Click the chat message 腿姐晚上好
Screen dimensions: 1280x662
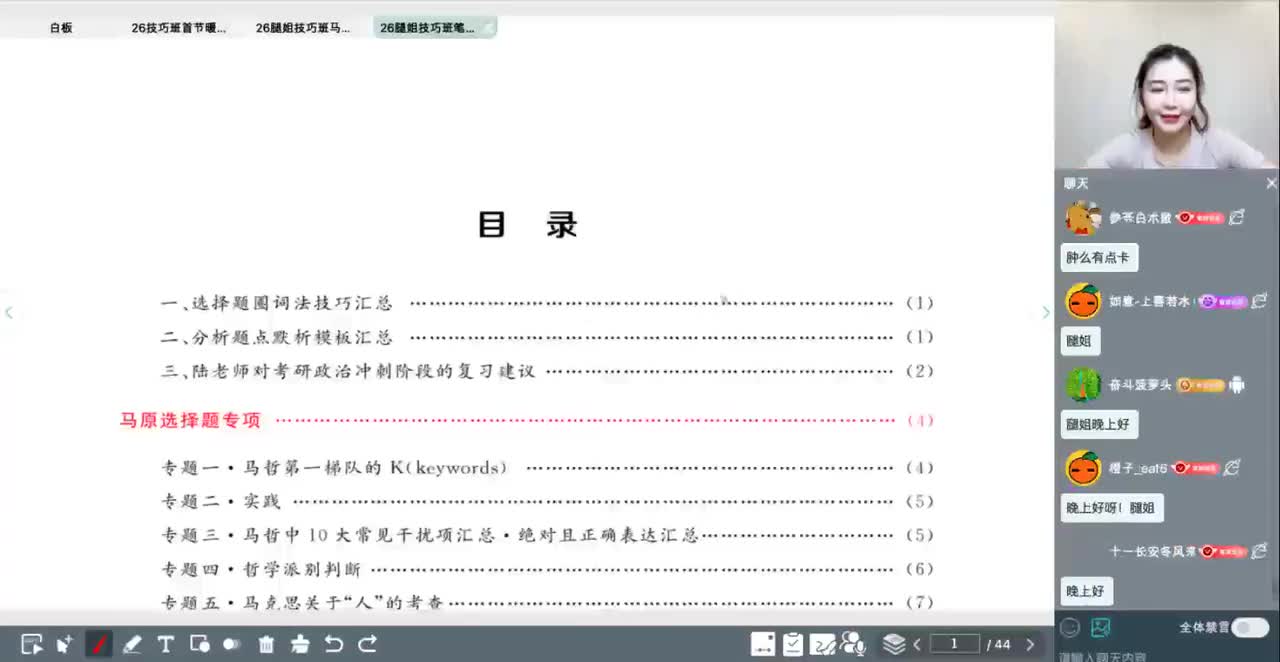1098,424
